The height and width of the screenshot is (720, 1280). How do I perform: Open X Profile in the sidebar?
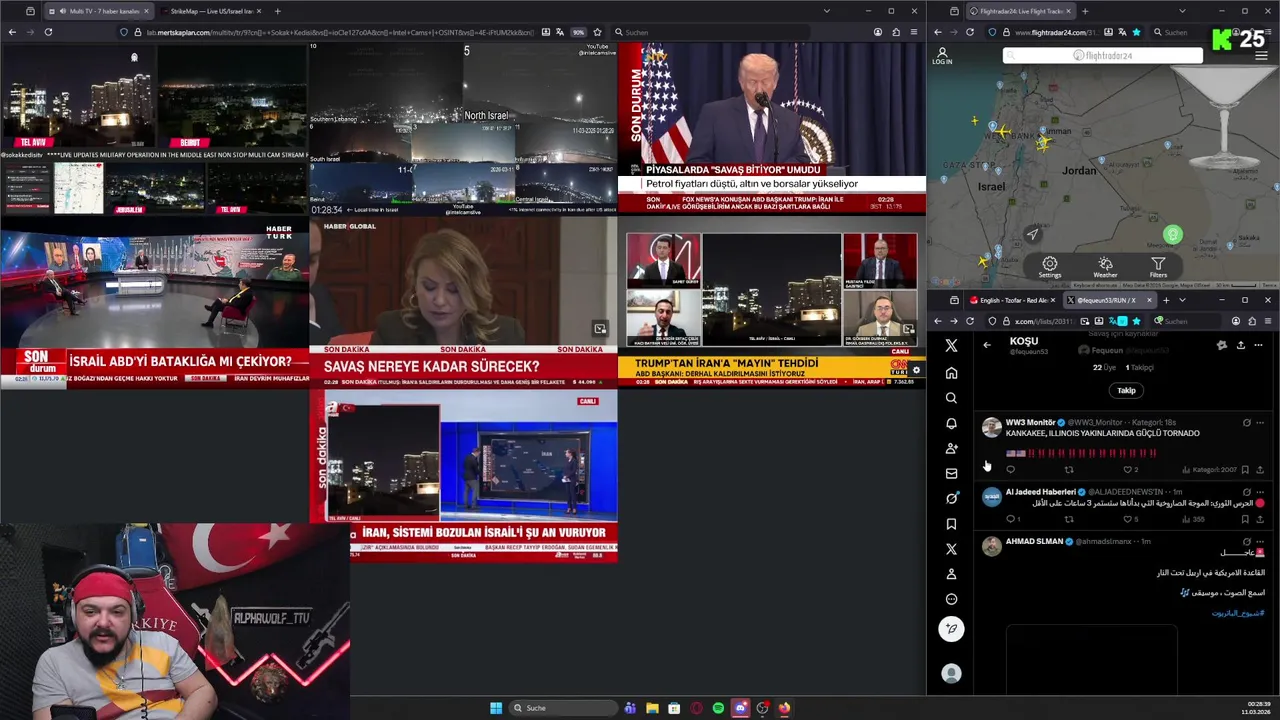(951, 574)
